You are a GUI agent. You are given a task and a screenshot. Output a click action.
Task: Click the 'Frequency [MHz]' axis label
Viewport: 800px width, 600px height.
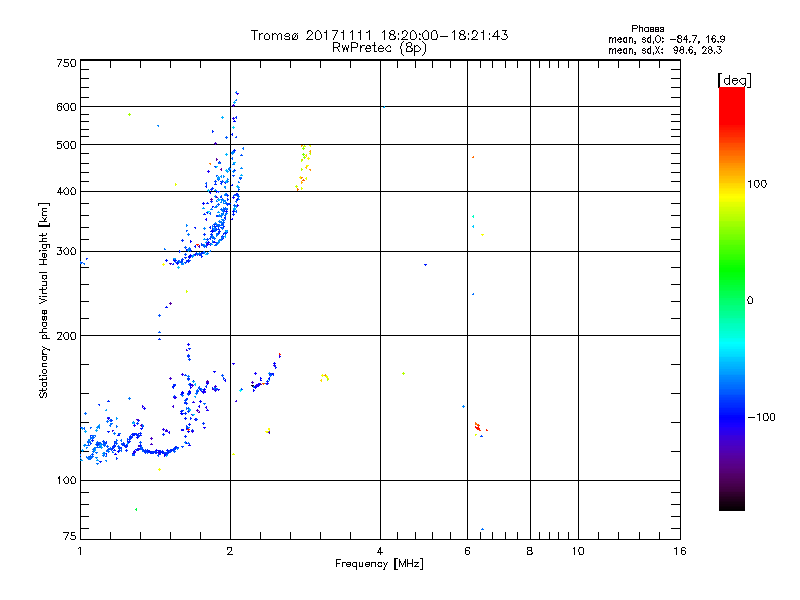pyautogui.click(x=379, y=564)
